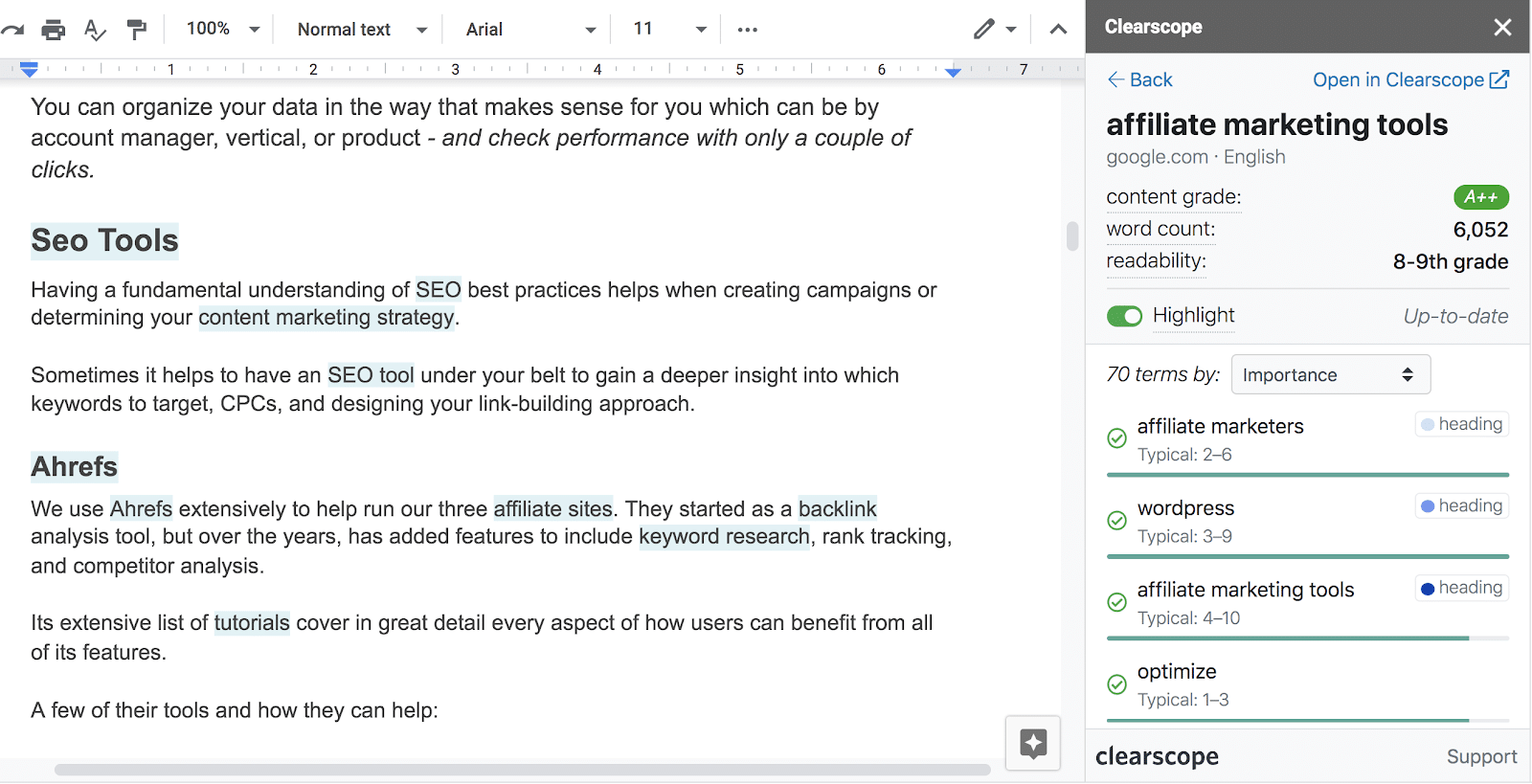Click the wordpress usage progress bar

[1308, 556]
